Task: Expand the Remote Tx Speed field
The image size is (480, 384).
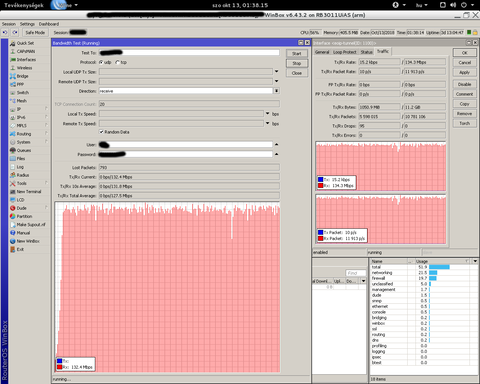Action: coord(267,123)
